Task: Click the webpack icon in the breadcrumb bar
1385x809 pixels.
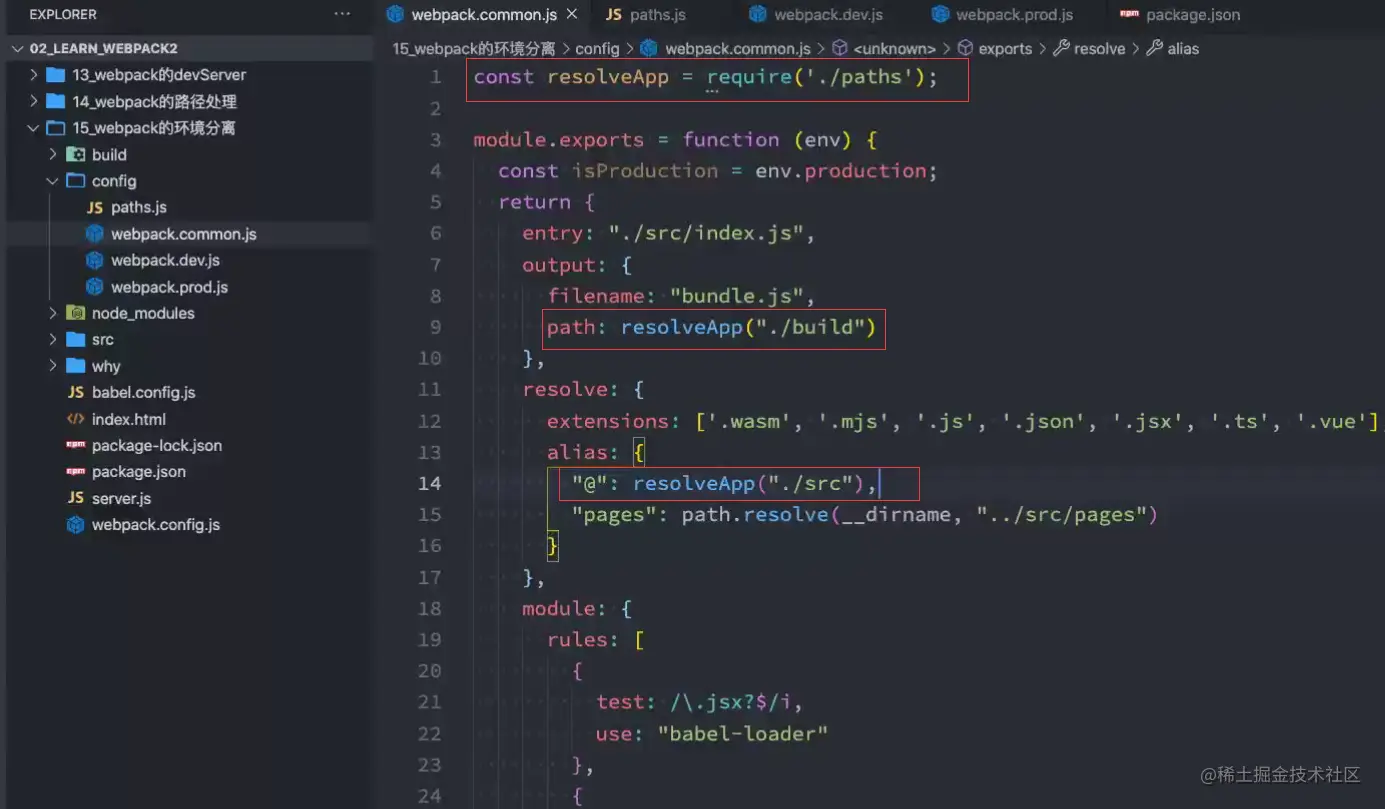Action: click(x=649, y=48)
